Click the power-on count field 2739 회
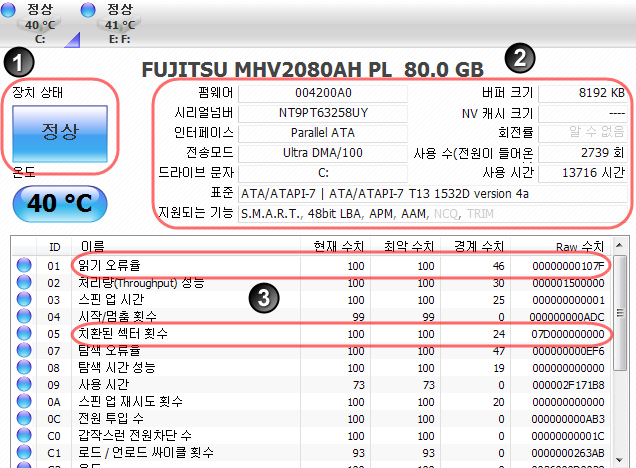The width and height of the screenshot is (636, 468). [x=583, y=153]
